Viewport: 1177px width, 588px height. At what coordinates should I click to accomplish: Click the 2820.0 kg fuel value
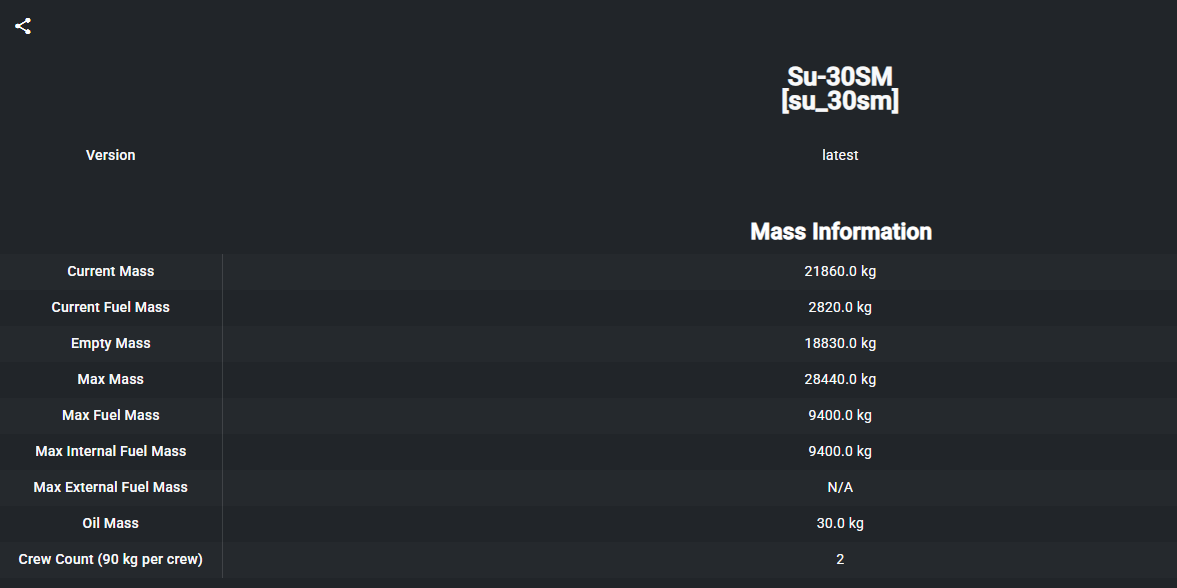pyautogui.click(x=840, y=307)
